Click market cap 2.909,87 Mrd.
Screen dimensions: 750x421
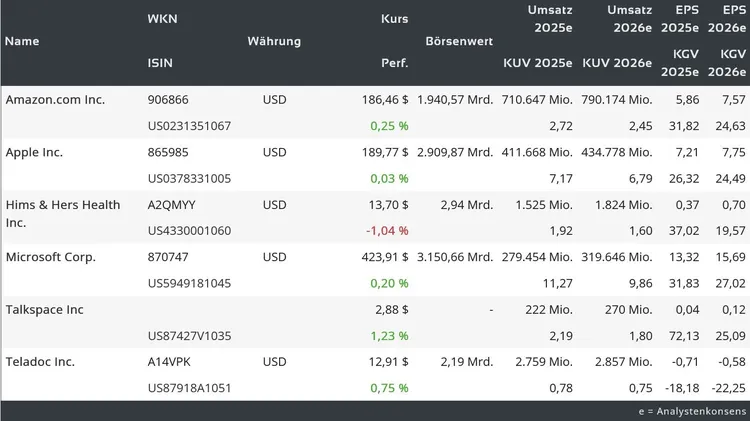click(x=455, y=152)
